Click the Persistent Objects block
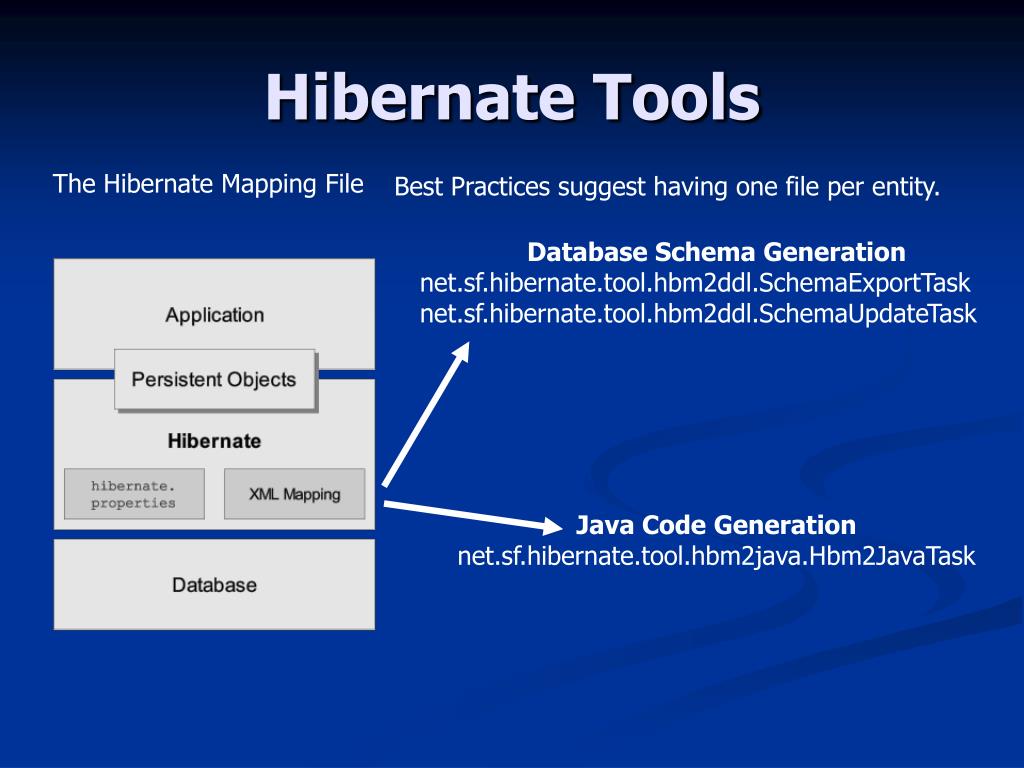Image resolution: width=1024 pixels, height=768 pixels. point(213,380)
